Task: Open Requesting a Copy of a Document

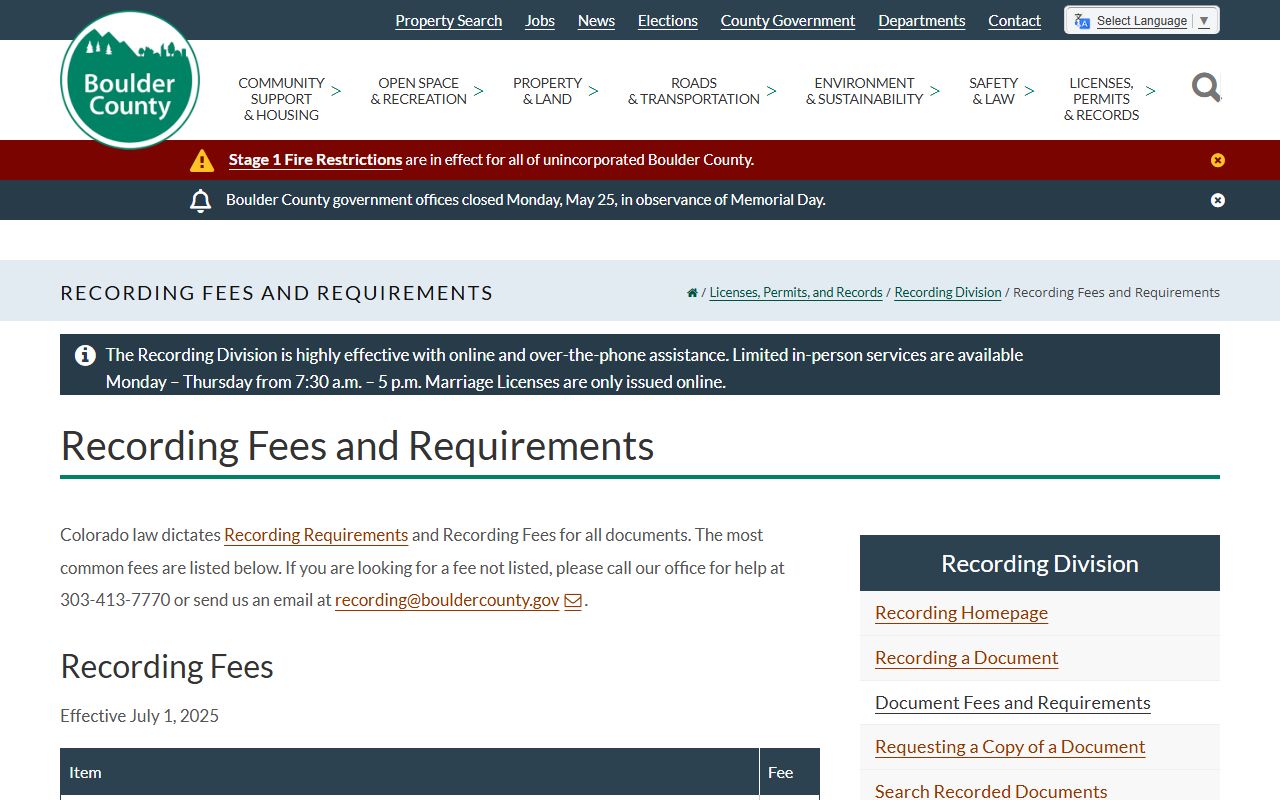Action: click(x=1010, y=747)
